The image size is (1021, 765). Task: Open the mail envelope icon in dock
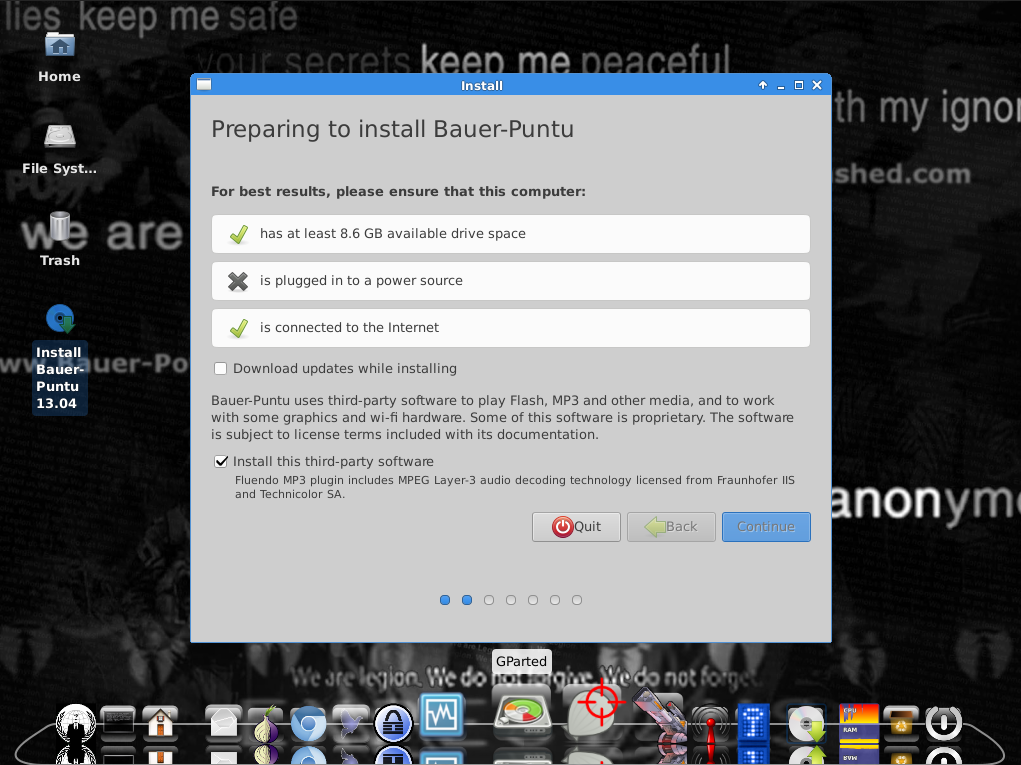tap(223, 723)
